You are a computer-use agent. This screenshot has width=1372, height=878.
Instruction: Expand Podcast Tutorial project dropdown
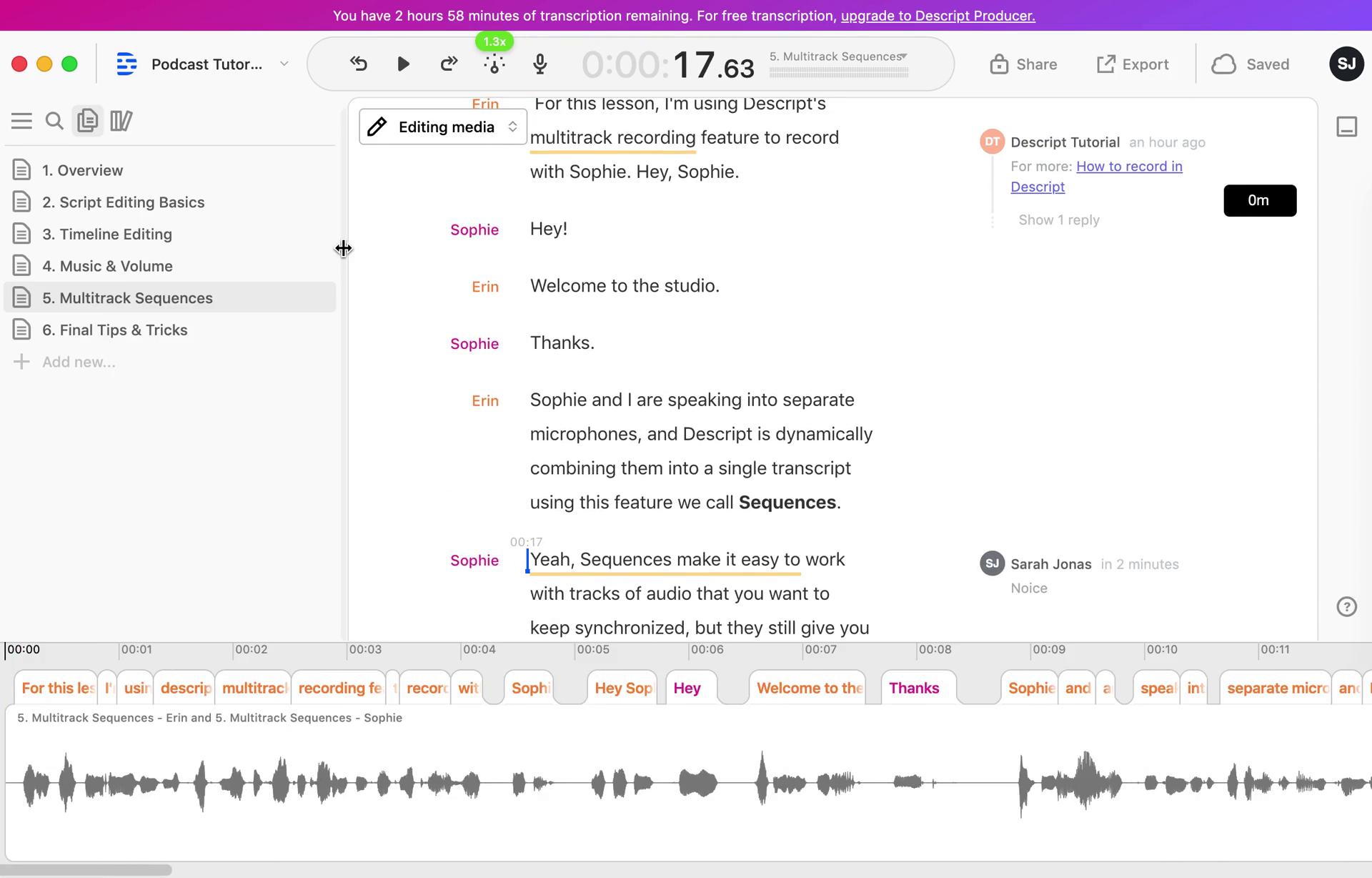tap(284, 64)
